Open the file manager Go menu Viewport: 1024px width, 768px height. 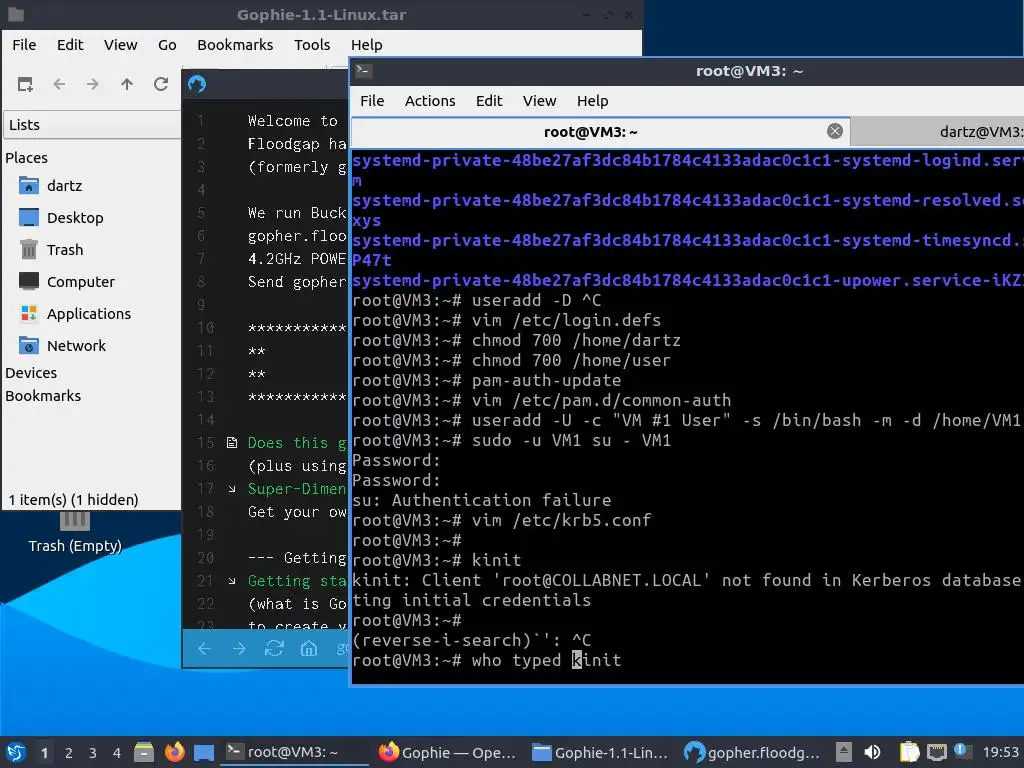pos(167,44)
